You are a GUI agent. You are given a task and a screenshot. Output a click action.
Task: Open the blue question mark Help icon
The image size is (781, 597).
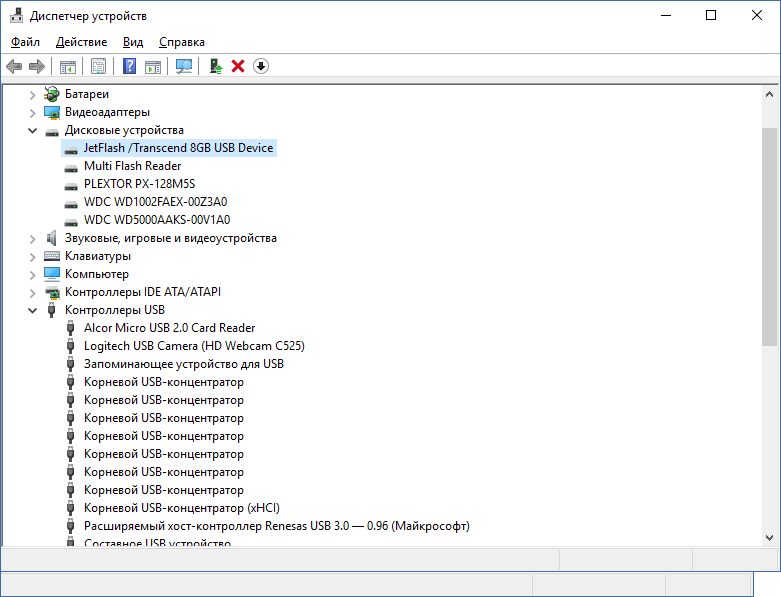129,66
